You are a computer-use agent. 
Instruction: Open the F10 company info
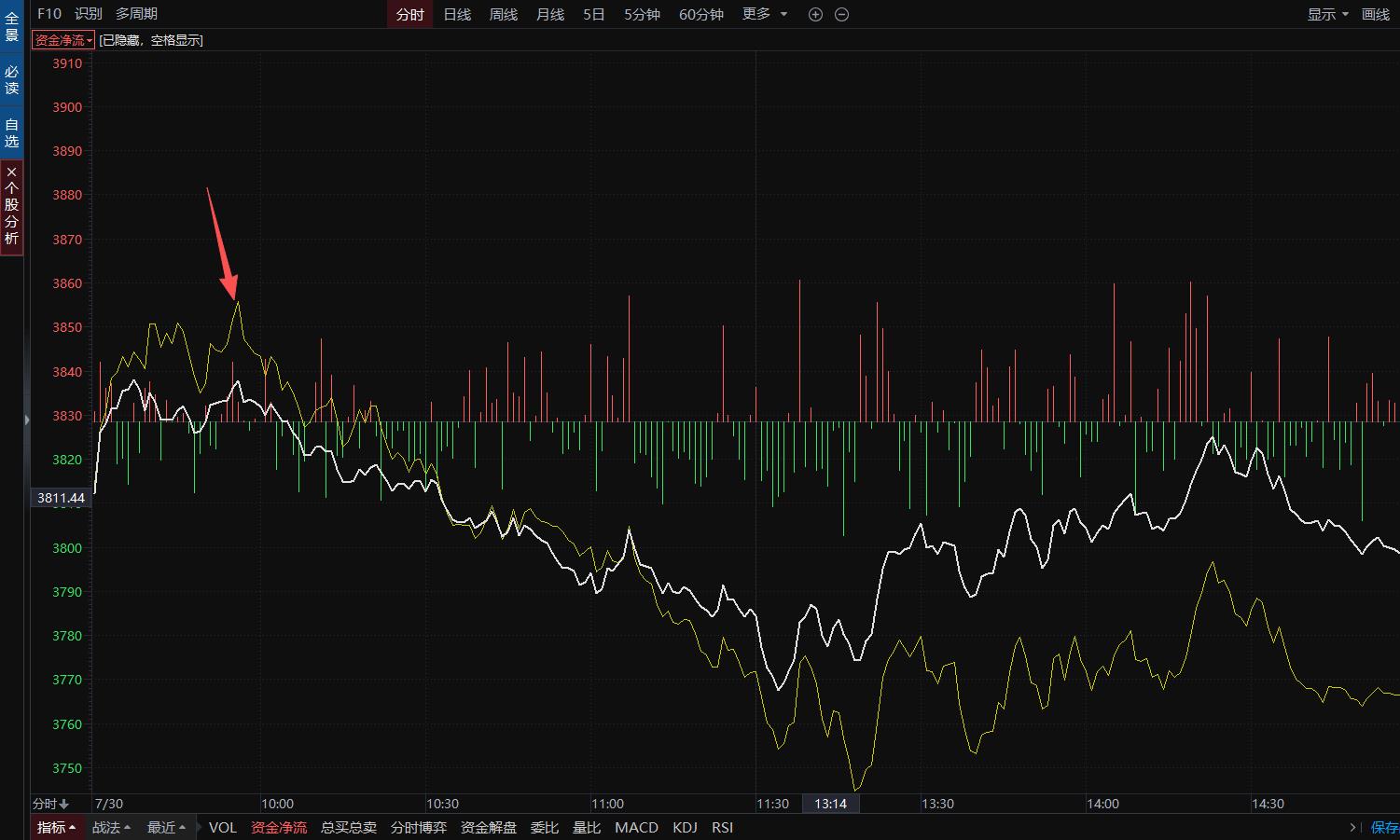click(49, 14)
